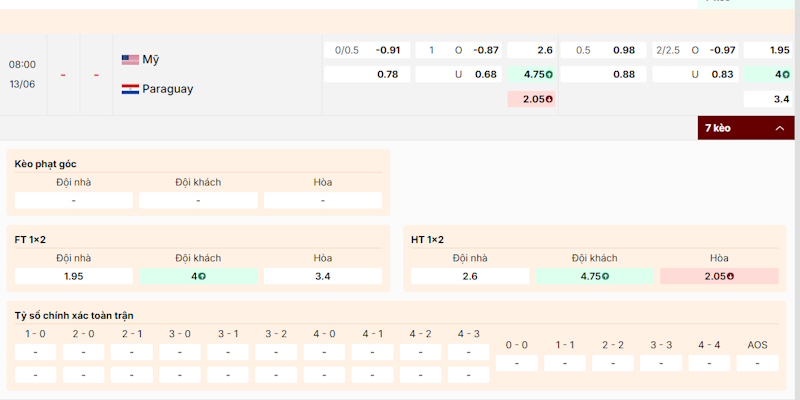Screen dimensions: 800x400
Task: Select corner bet Đội nhà cell
Action: [73, 201]
